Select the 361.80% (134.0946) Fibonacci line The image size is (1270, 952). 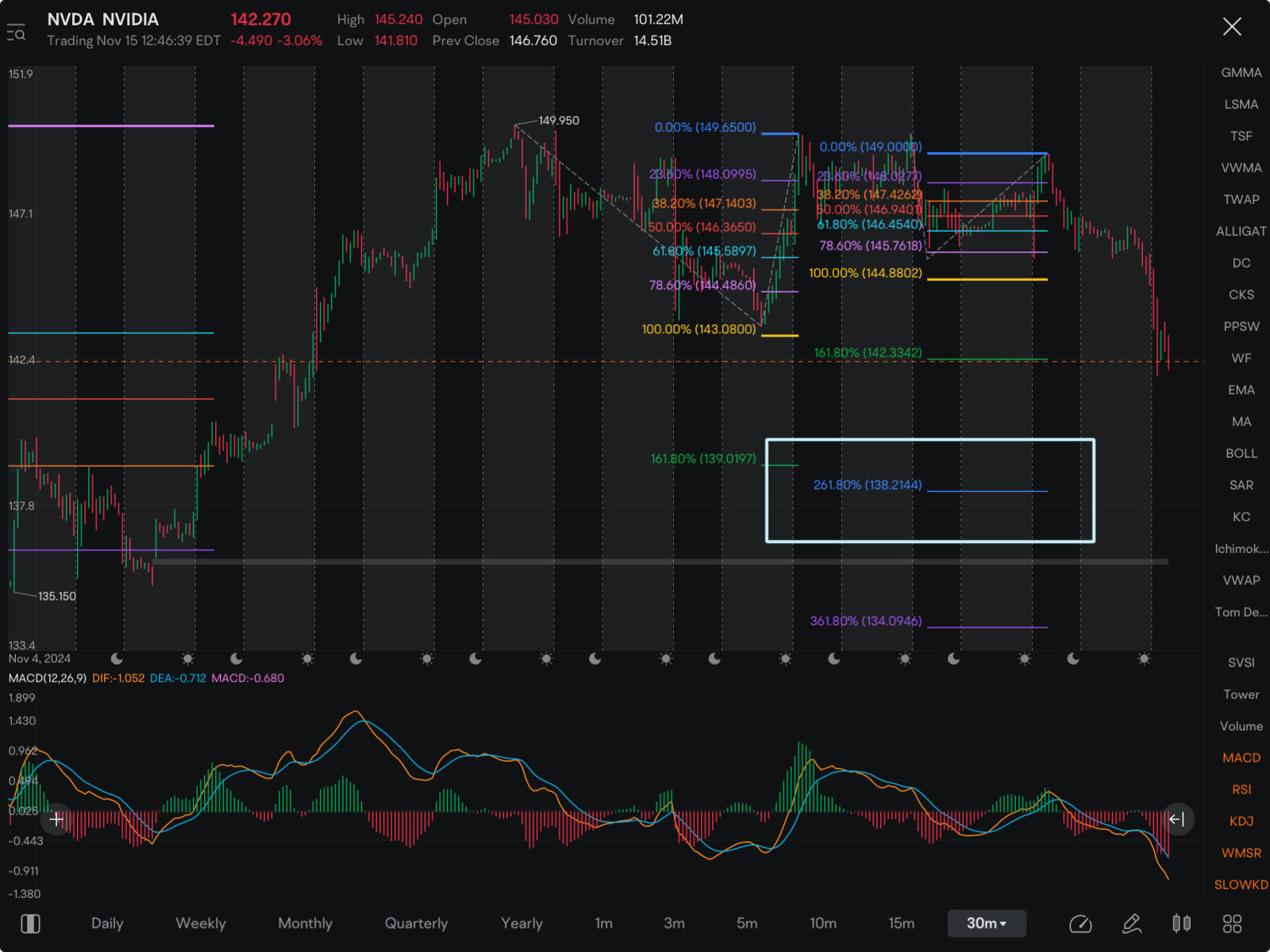pyautogui.click(x=987, y=628)
